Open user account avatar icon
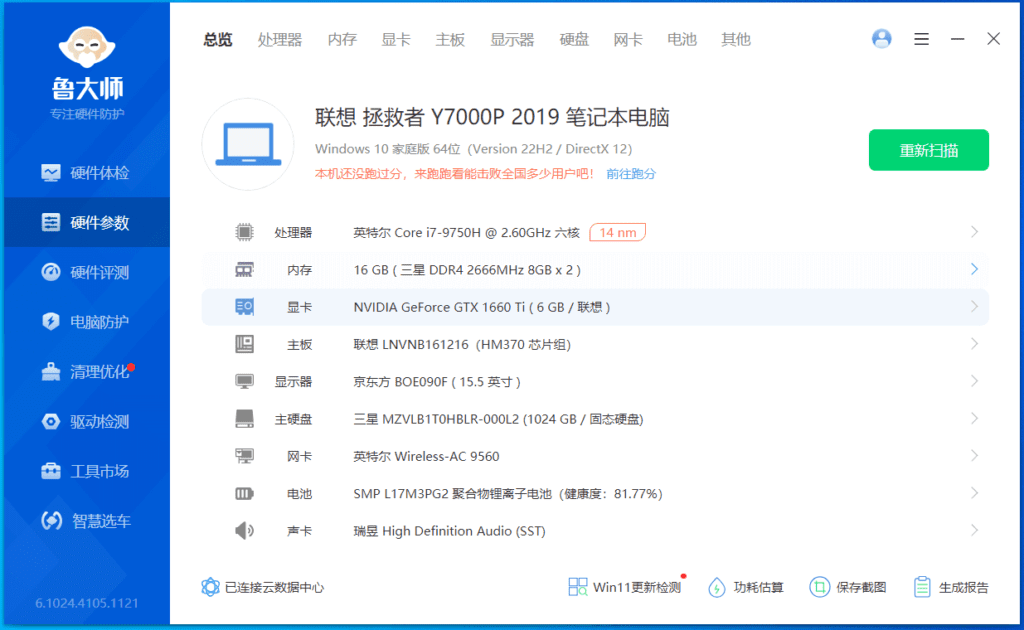The image size is (1024, 630). pos(882,39)
